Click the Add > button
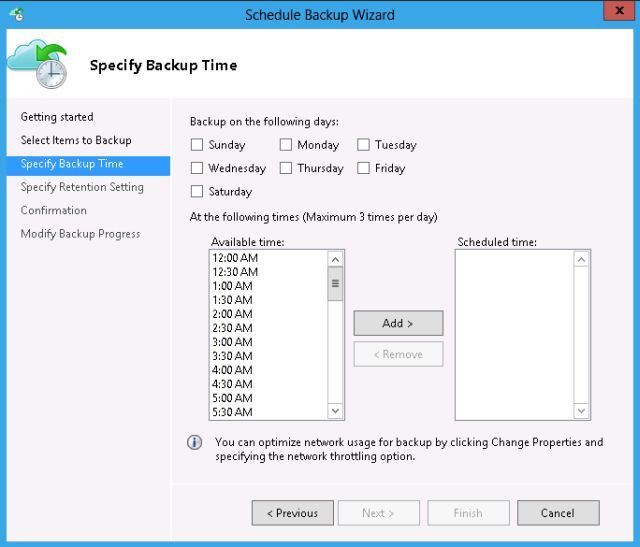Image resolution: width=640 pixels, height=547 pixels. 398,323
